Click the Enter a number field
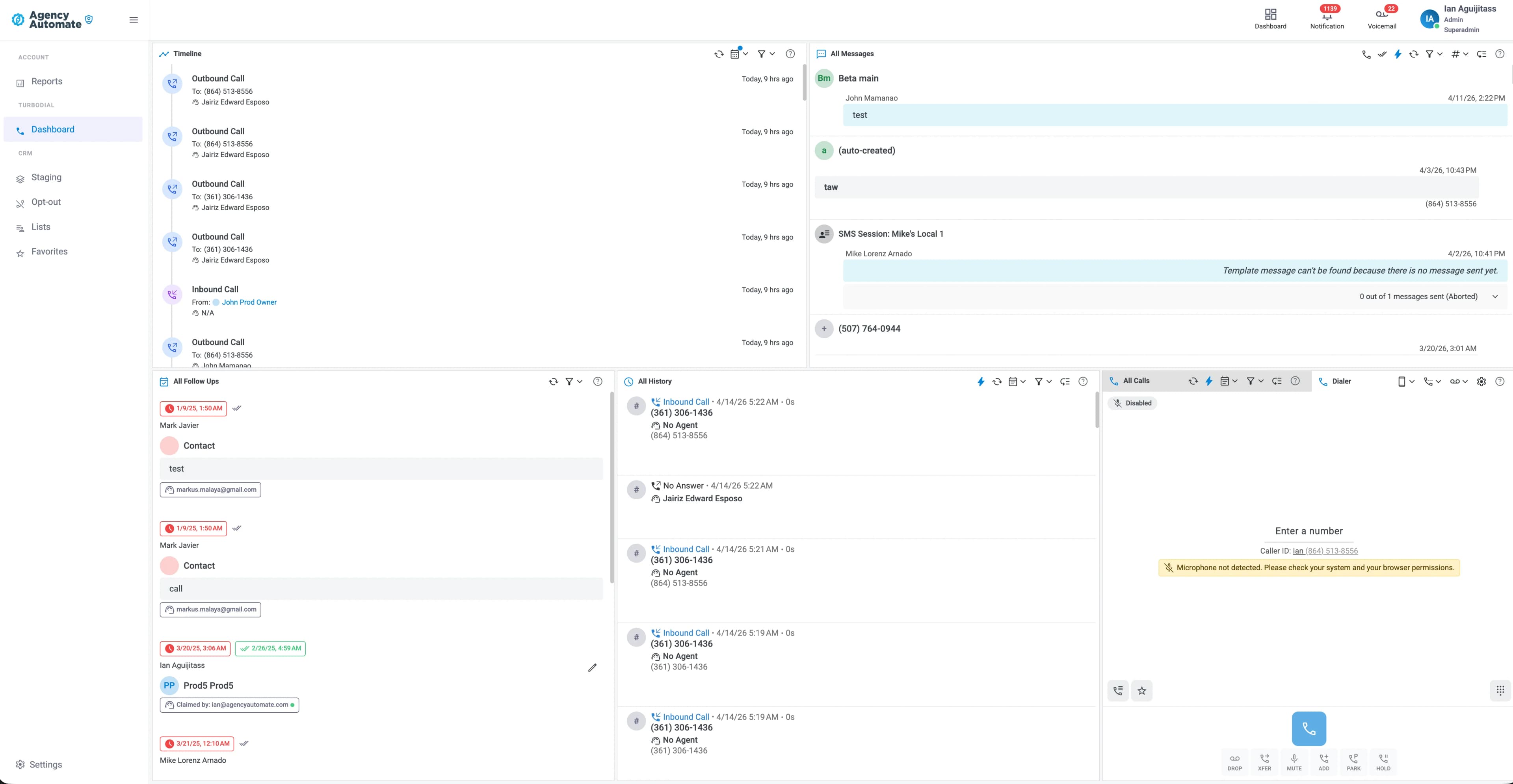 (1309, 531)
